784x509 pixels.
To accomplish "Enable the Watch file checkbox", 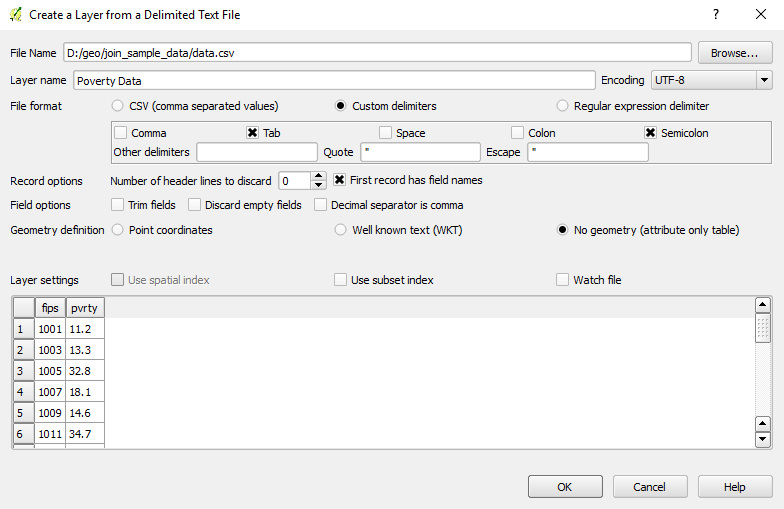I will 562,280.
